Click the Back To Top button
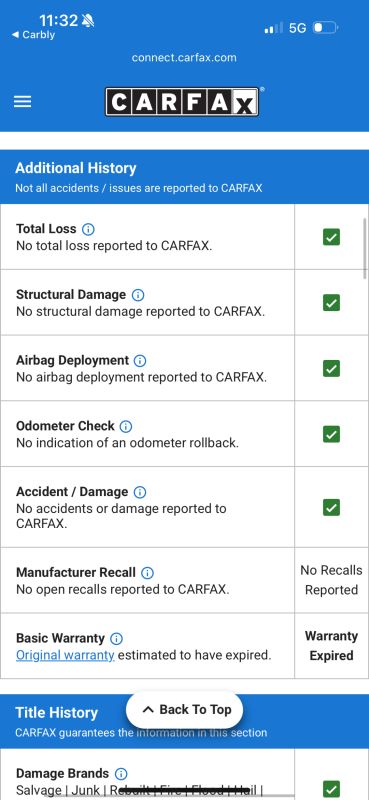 [x=184, y=710]
